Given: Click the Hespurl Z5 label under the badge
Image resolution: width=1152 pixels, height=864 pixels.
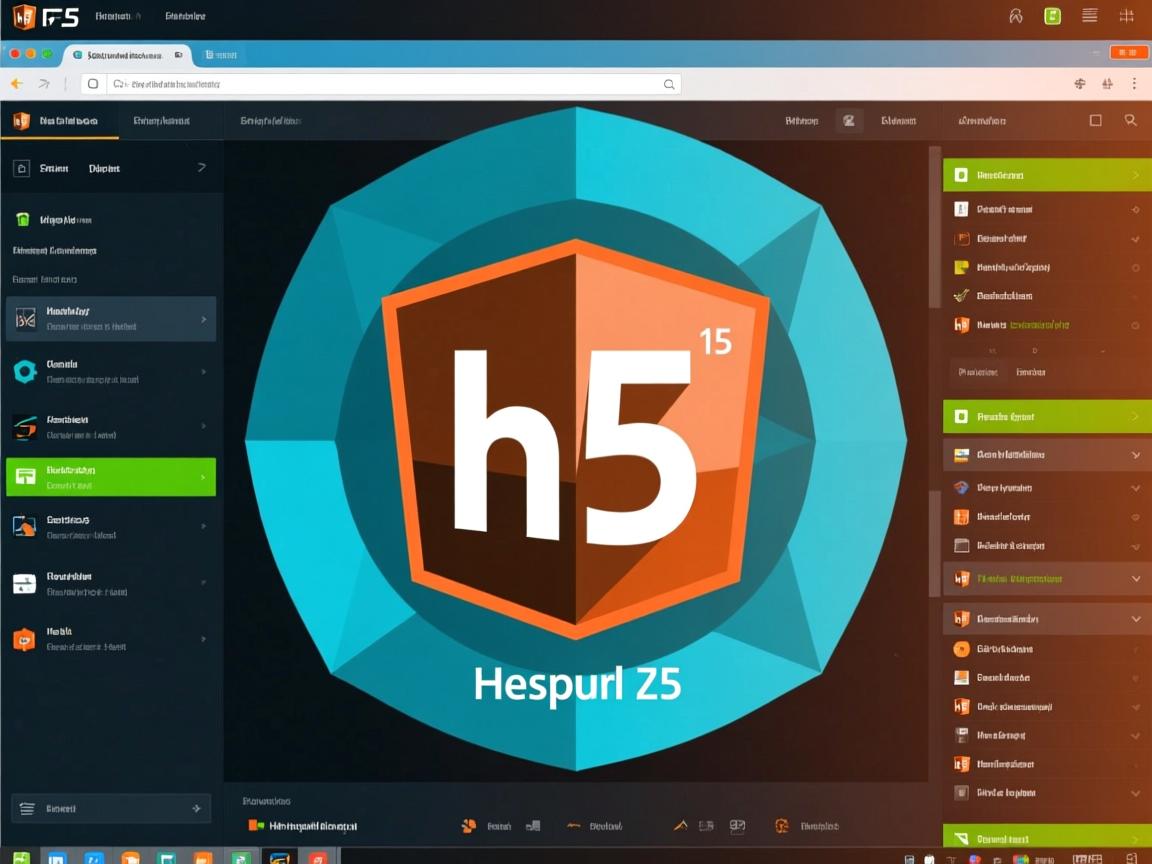Looking at the screenshot, I should pyautogui.click(x=576, y=683).
